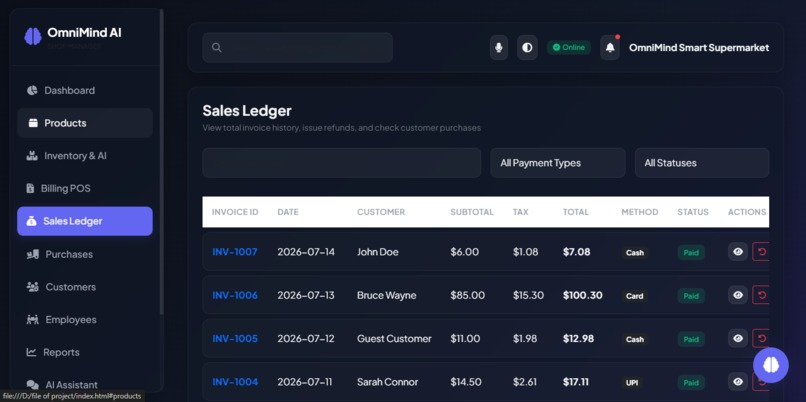
Task: Click the Sales Ledger money bag icon
Action: coord(31,221)
